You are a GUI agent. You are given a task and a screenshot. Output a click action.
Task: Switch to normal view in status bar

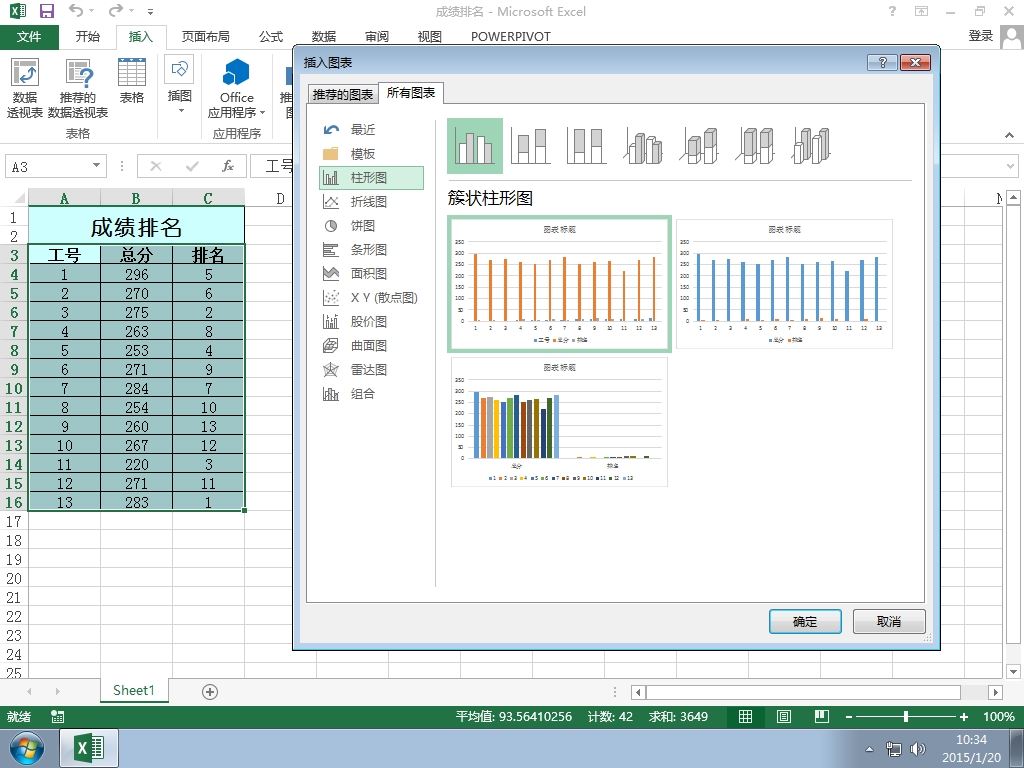point(746,717)
